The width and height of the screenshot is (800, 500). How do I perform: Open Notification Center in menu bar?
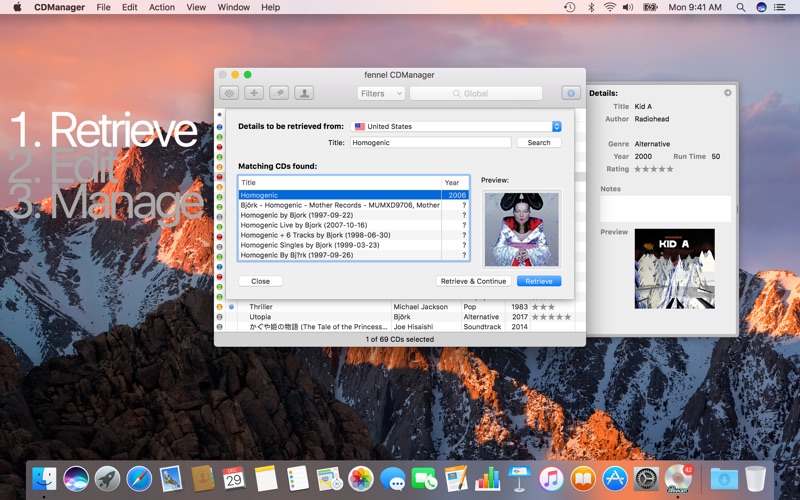pyautogui.click(x=779, y=7)
